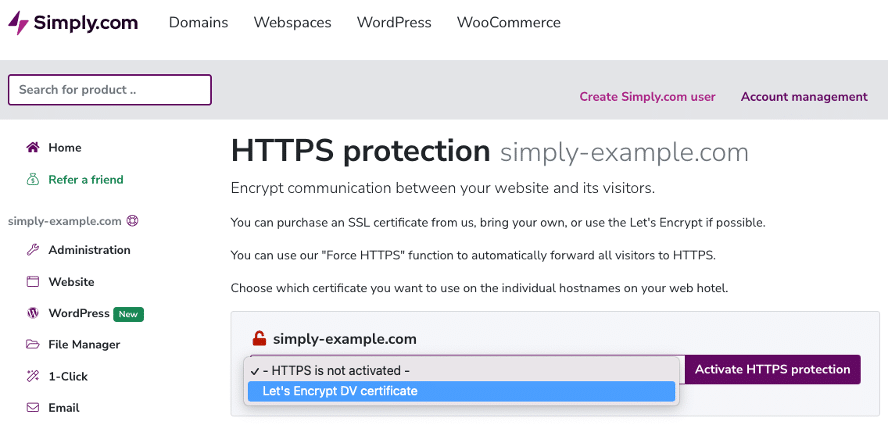This screenshot has width=889, height=427.
Task: Click the WordPress logo icon in sidebar
Action: click(33, 313)
